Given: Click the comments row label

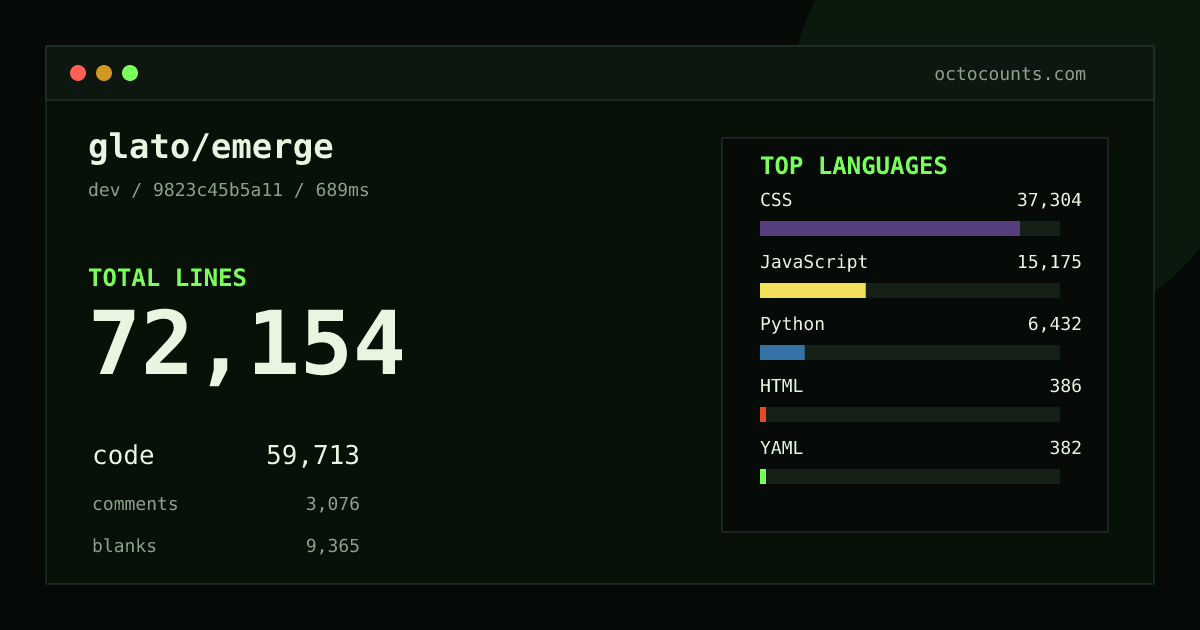Looking at the screenshot, I should coord(135,504).
